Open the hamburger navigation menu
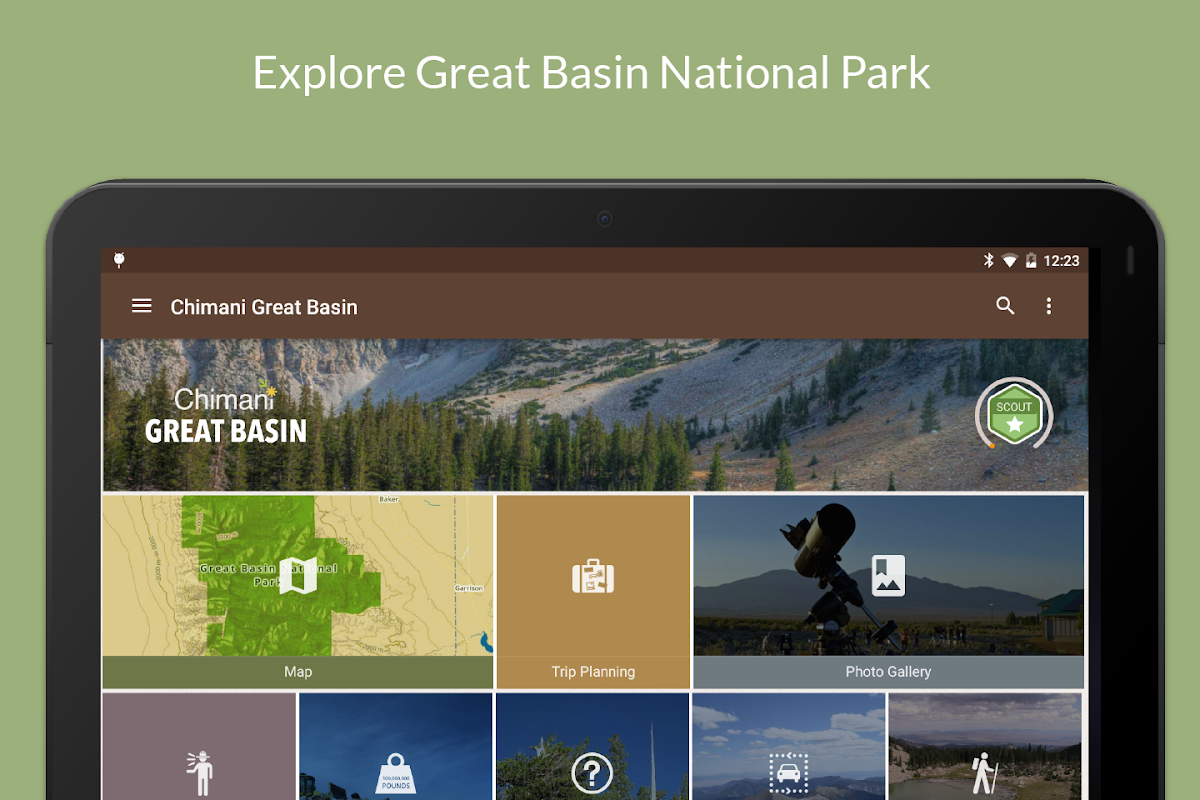1200x800 pixels. 142,306
